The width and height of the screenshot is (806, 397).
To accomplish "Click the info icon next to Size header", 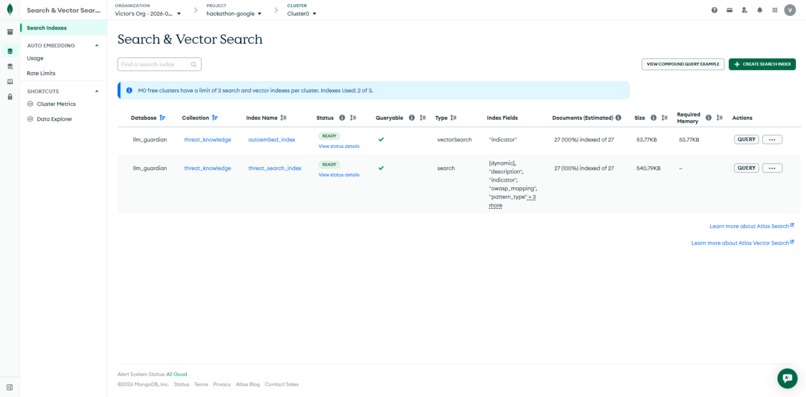I will [653, 118].
